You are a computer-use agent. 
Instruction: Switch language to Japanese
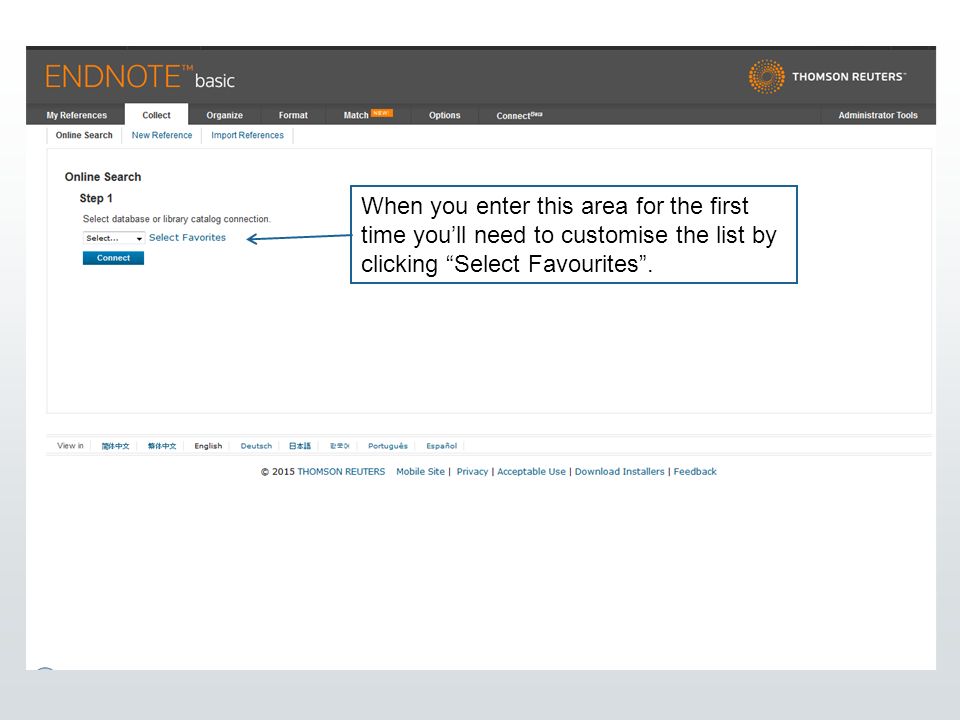click(x=300, y=446)
